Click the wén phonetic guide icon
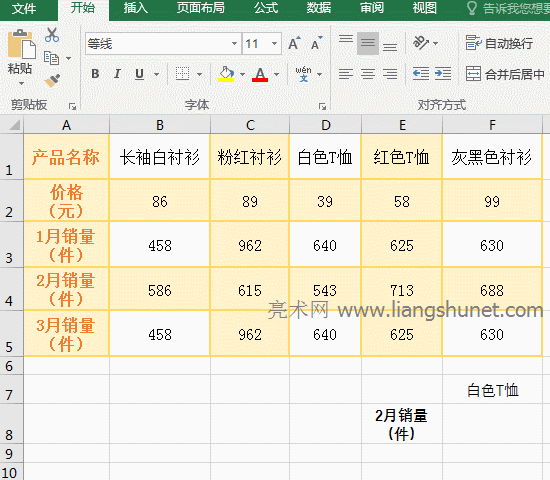This screenshot has width=550, height=480. 303,74
